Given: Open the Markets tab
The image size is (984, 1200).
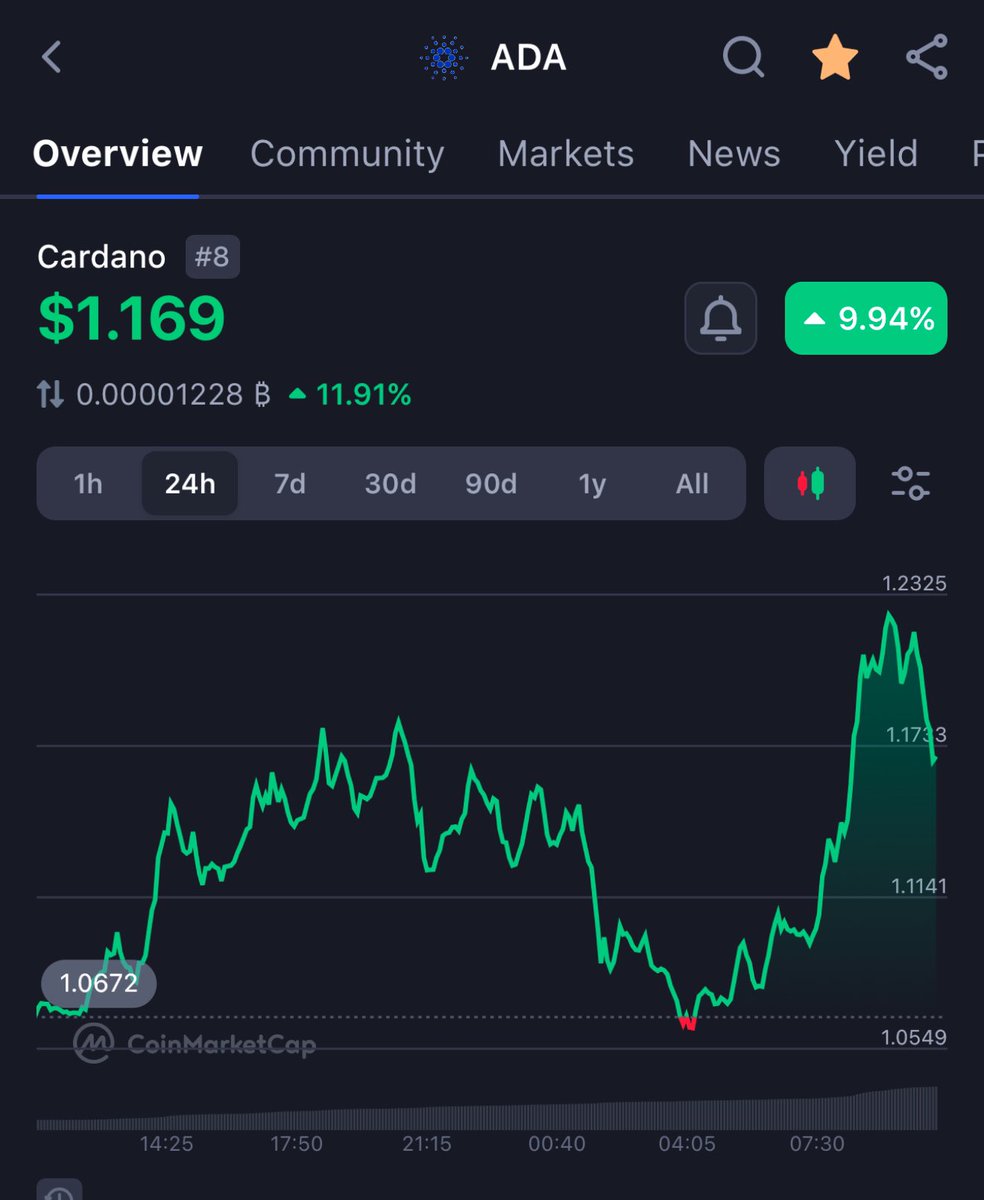Looking at the screenshot, I should (x=566, y=153).
